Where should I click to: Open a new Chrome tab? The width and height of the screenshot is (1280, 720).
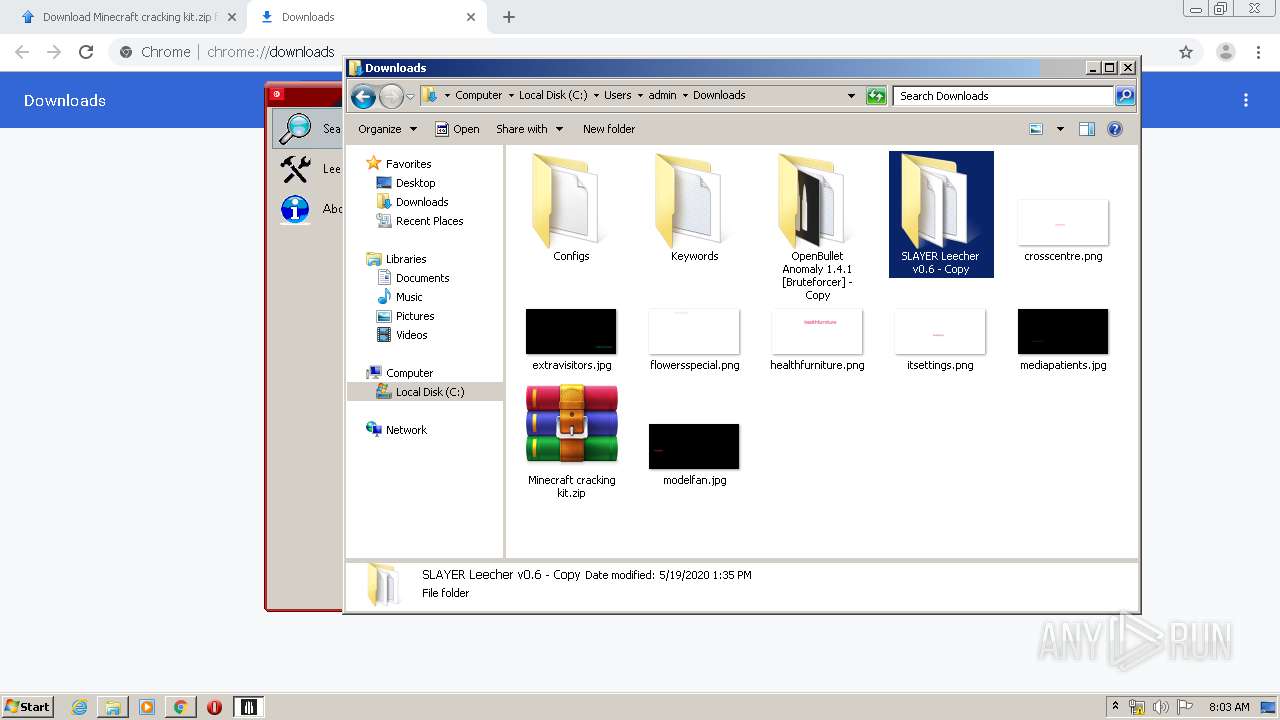509,17
